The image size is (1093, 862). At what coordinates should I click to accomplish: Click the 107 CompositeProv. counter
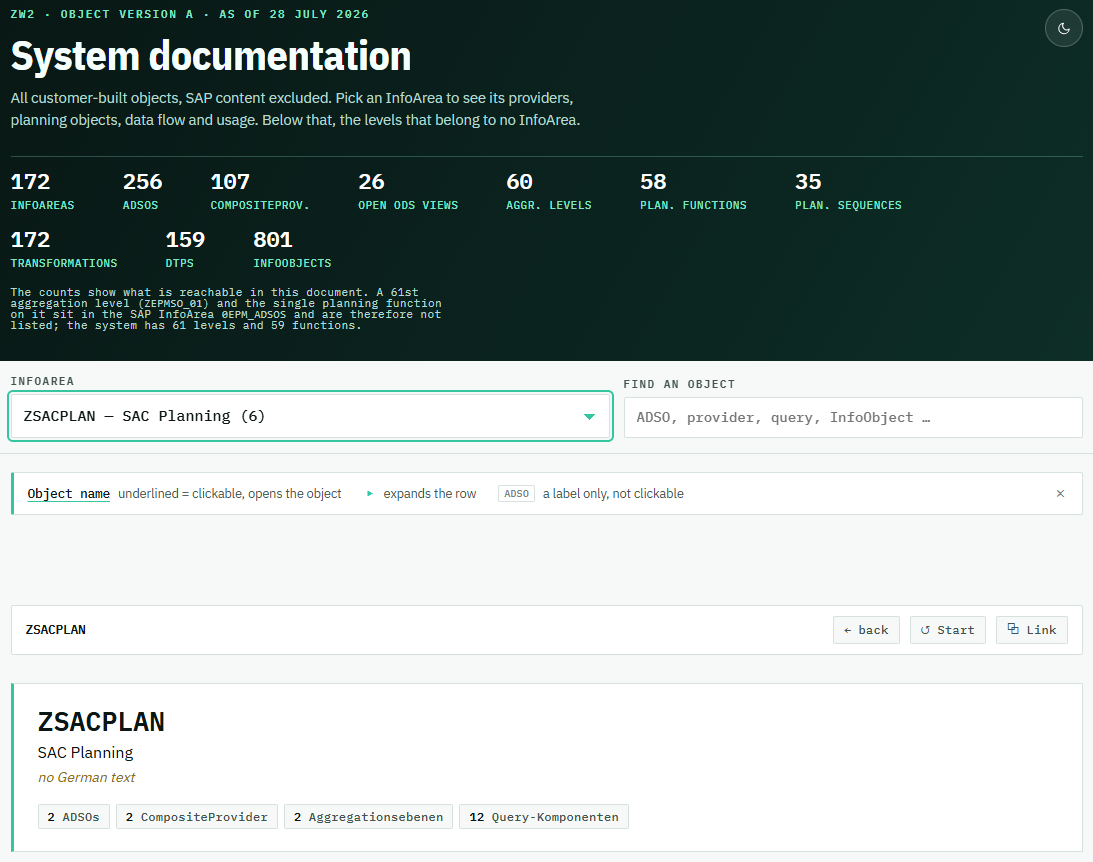coord(260,192)
